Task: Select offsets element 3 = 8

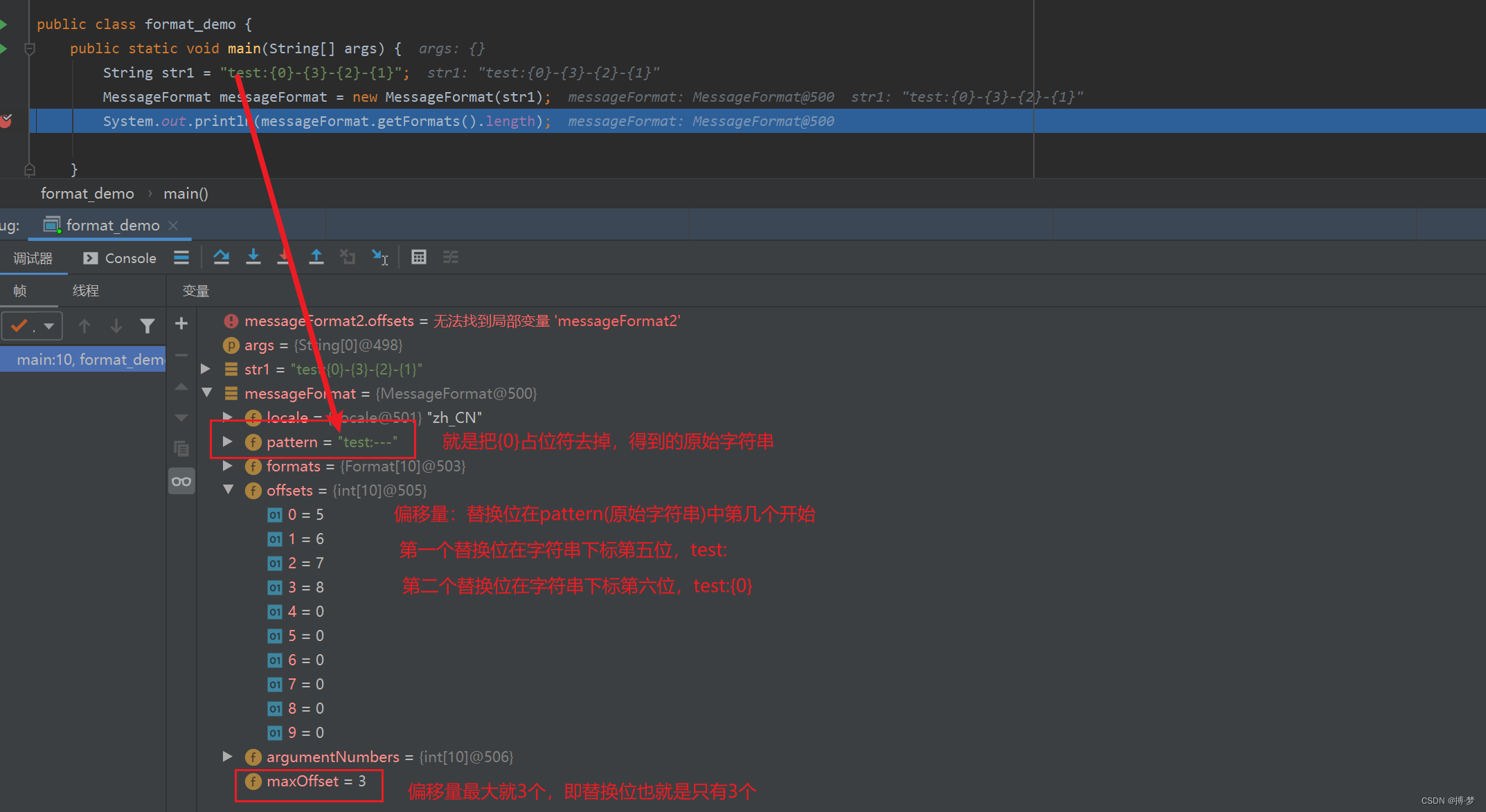Action: tap(296, 587)
